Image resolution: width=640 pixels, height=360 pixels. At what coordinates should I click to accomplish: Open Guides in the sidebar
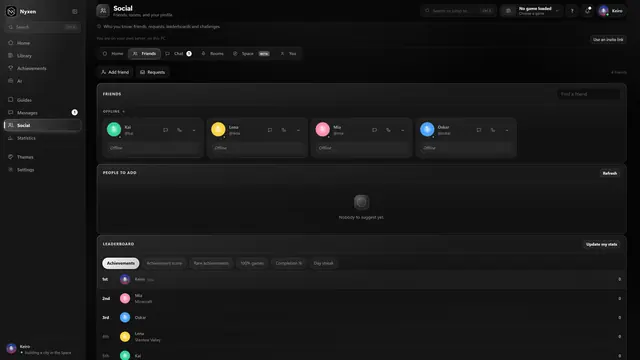coord(42,100)
